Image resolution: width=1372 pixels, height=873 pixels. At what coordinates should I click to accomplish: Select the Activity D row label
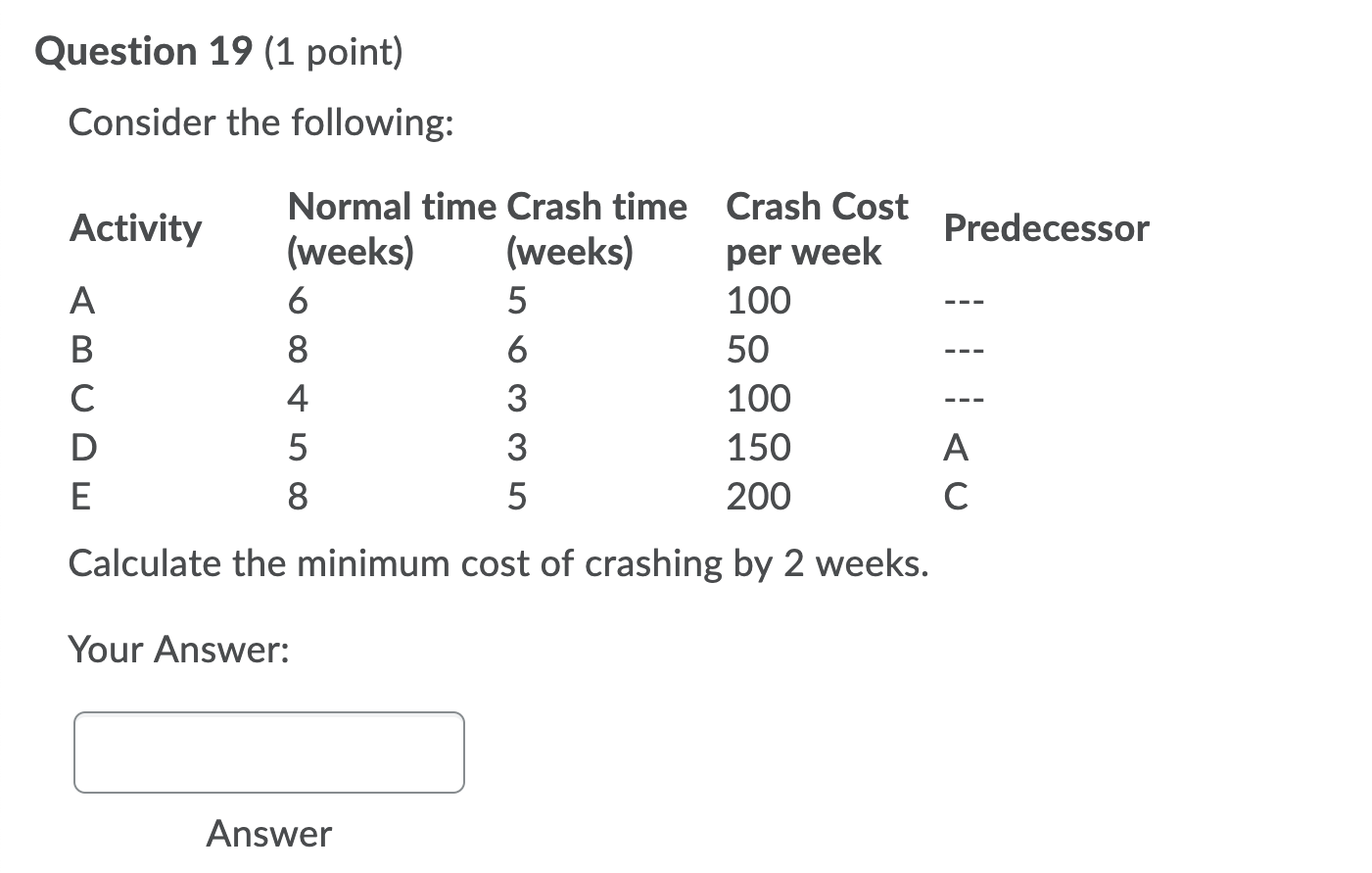point(83,448)
